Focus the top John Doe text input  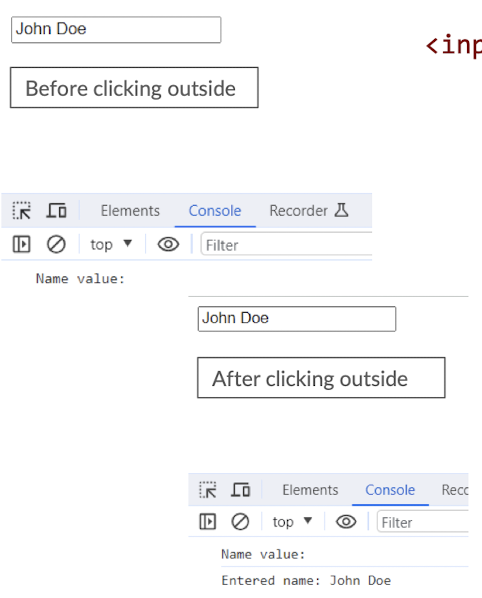116,30
